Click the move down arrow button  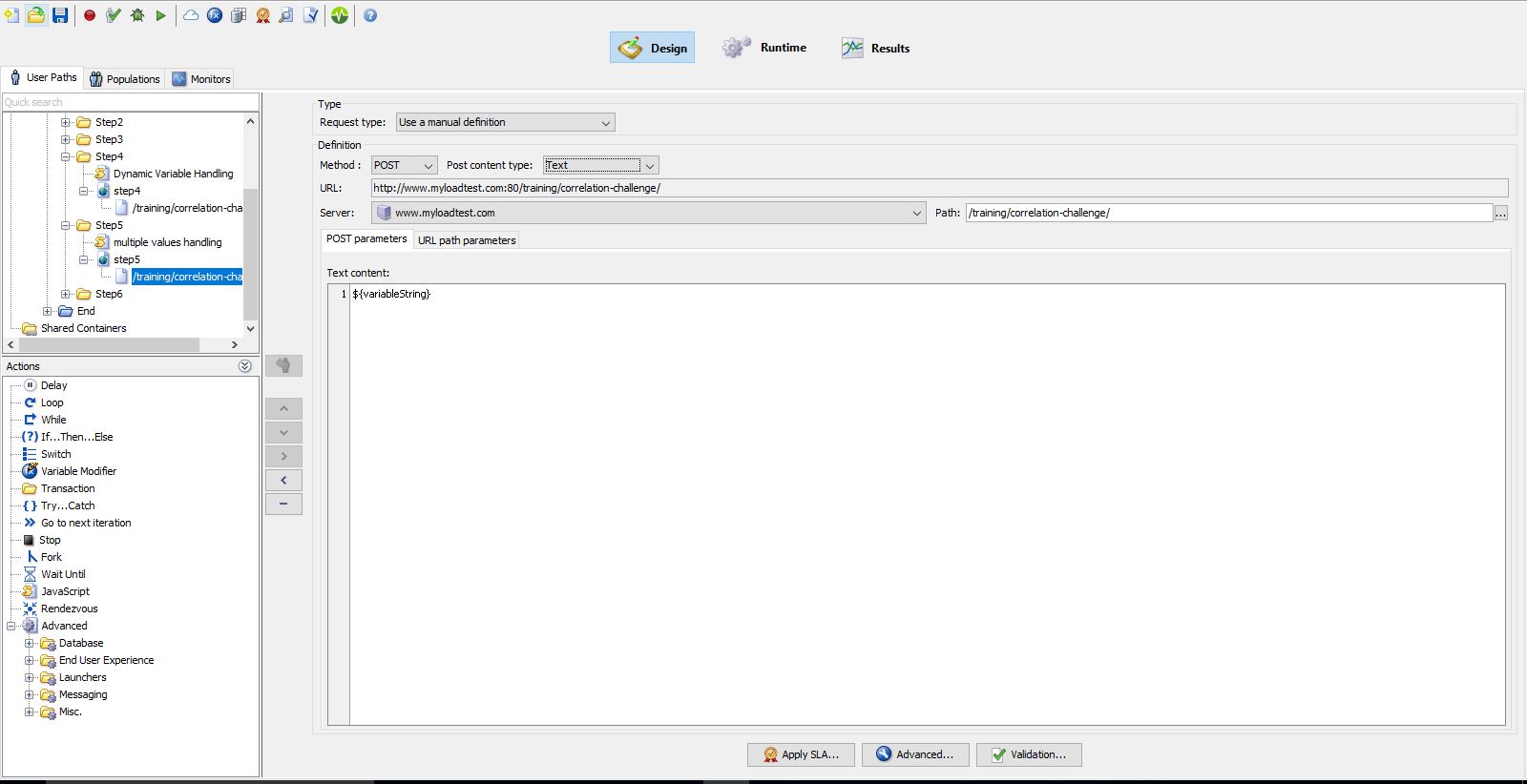pos(283,432)
